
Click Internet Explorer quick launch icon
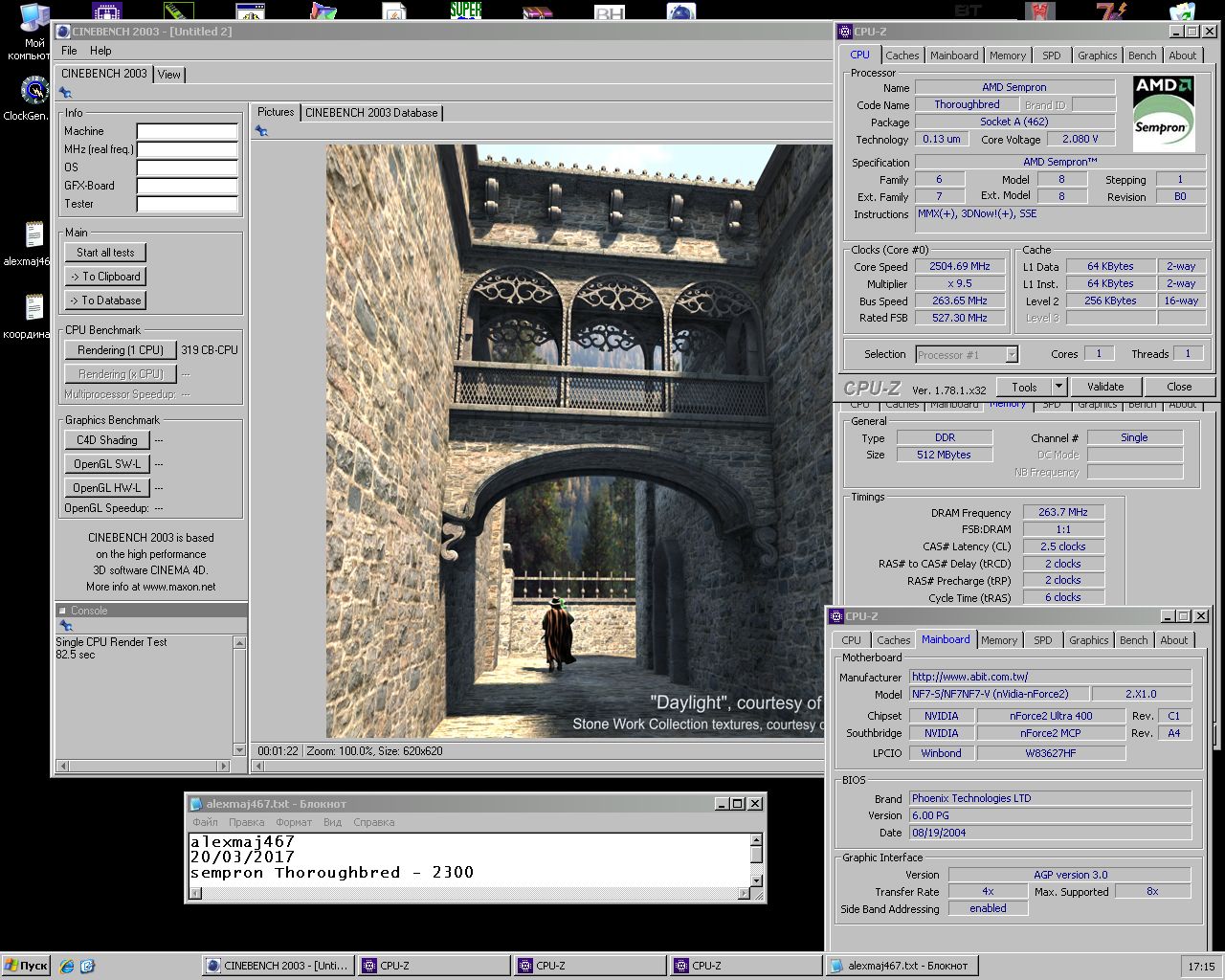coord(67,966)
